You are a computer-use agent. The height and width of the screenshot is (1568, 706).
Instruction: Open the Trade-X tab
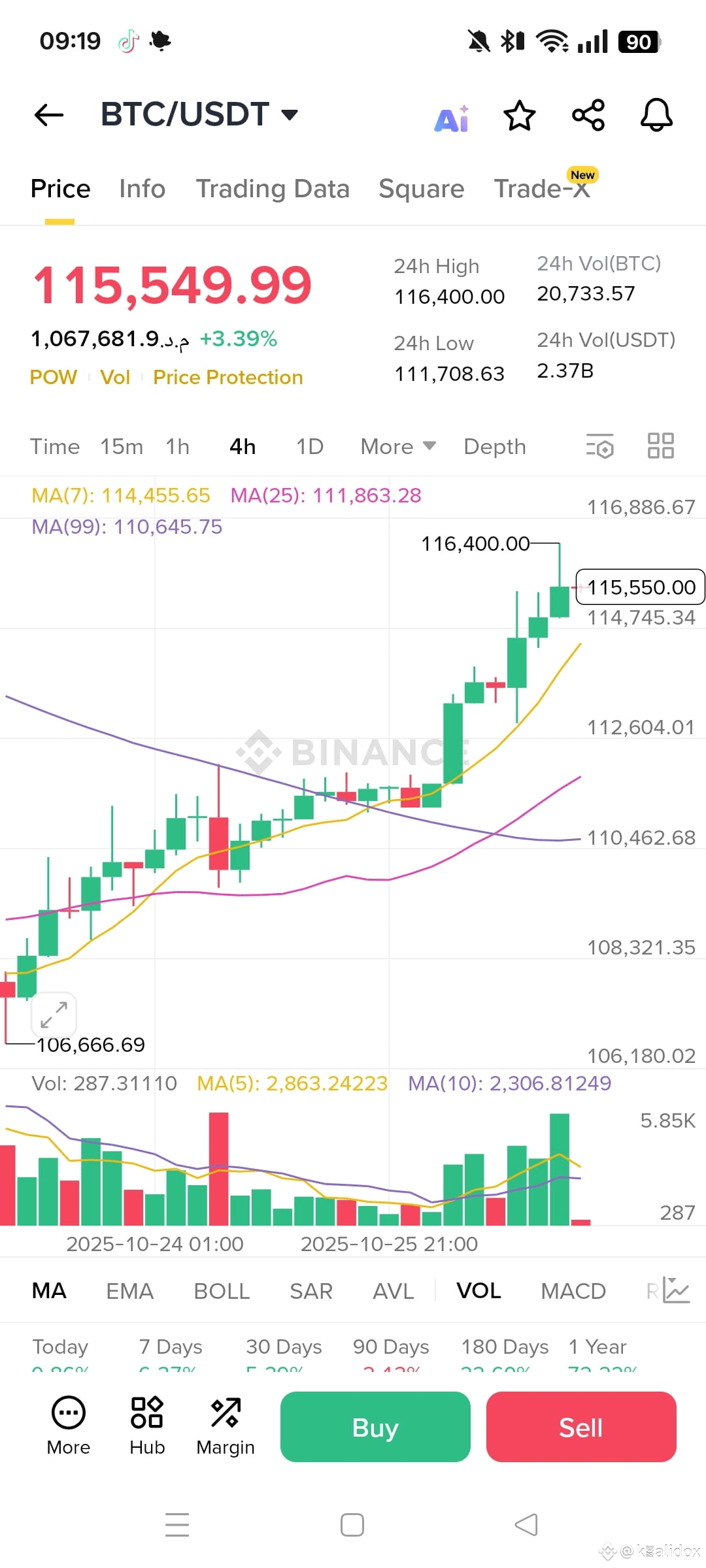tap(543, 189)
